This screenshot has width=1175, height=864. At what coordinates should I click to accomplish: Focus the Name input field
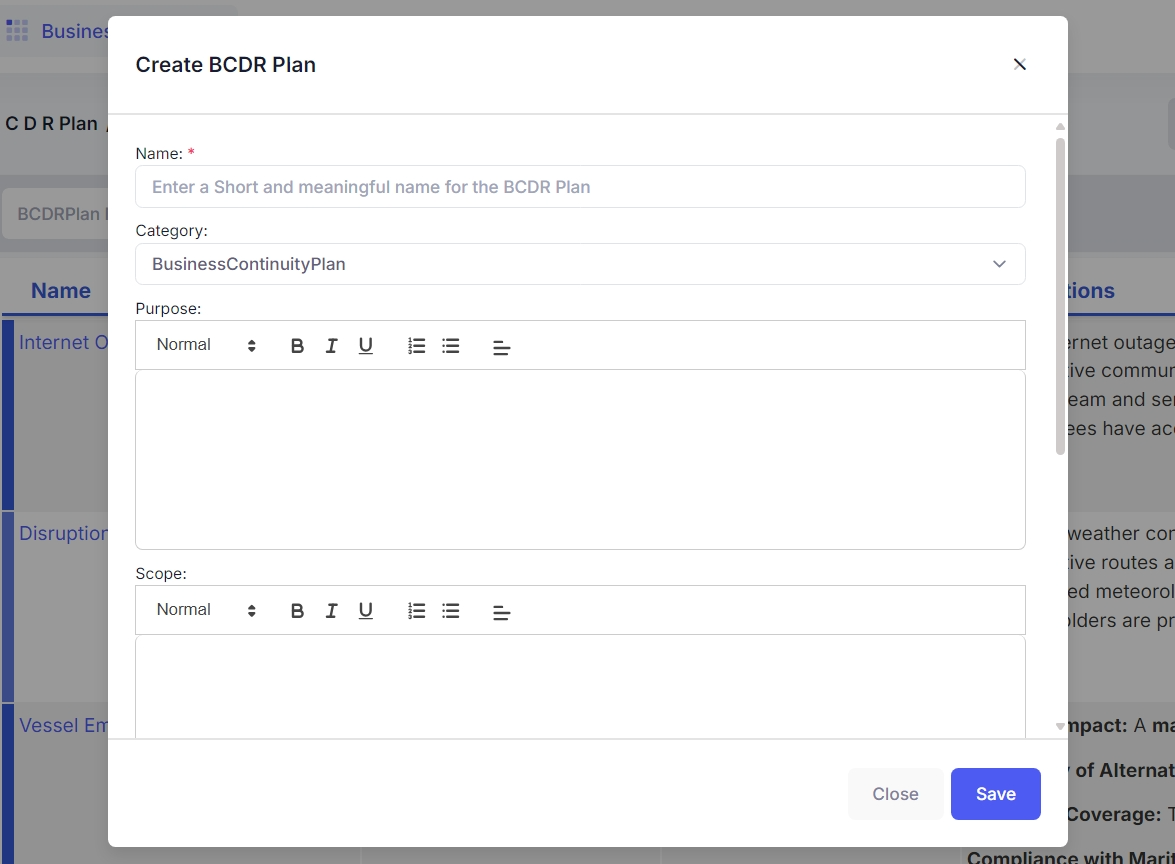580,187
